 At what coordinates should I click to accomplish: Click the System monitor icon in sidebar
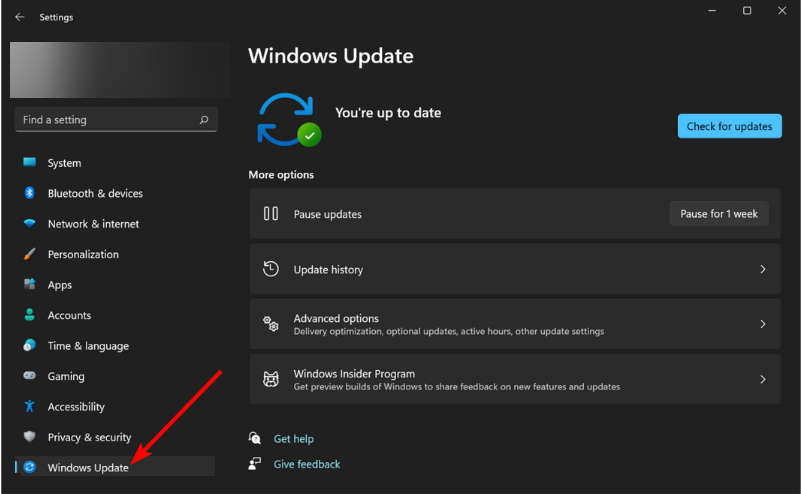pos(30,163)
